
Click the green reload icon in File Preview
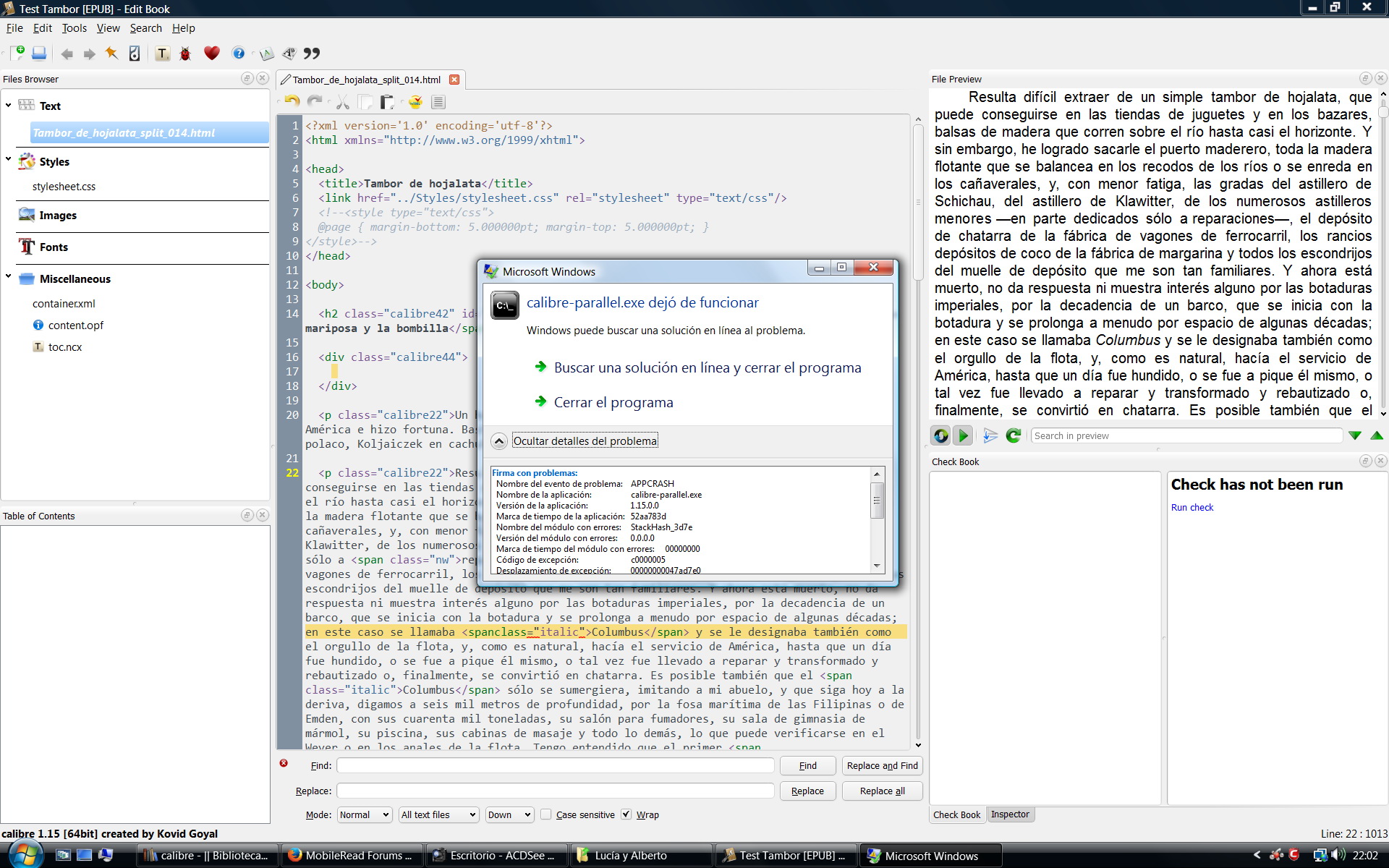click(1014, 435)
